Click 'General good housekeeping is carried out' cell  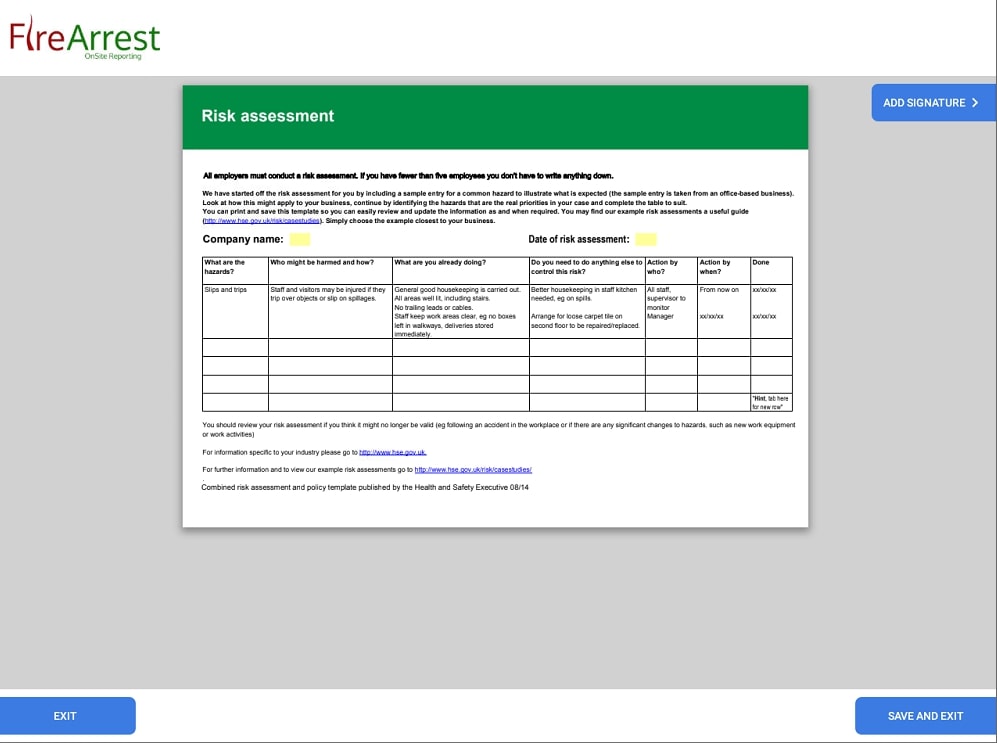tap(460, 311)
